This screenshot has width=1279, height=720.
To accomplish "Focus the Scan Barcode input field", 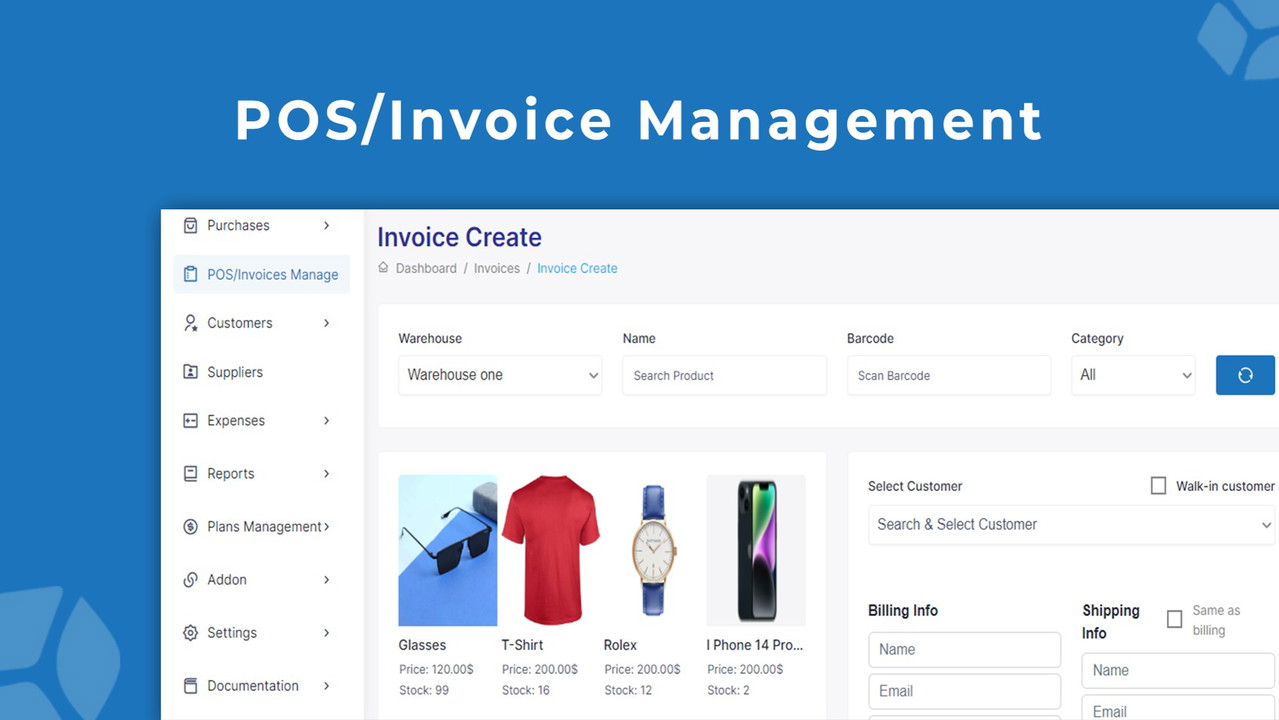I will (x=948, y=375).
